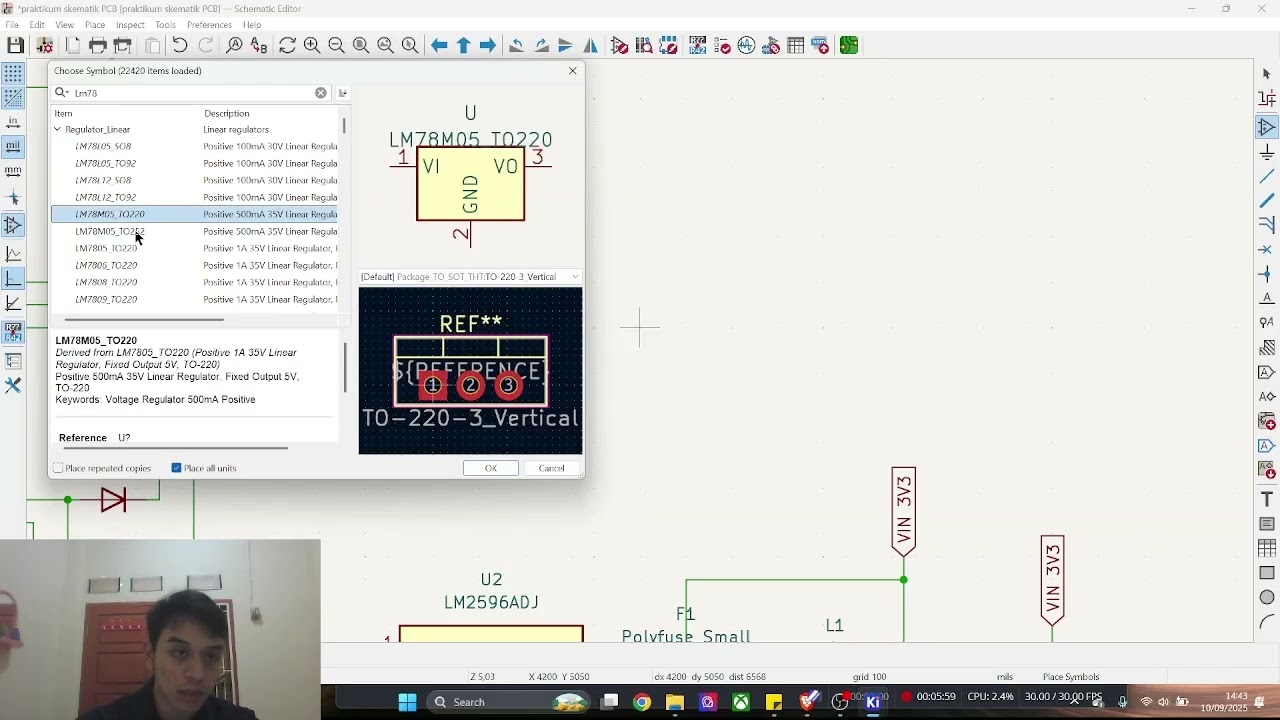1280x720 pixels.
Task: Open the Symbol Editor from the toolbar
Action: (620, 46)
